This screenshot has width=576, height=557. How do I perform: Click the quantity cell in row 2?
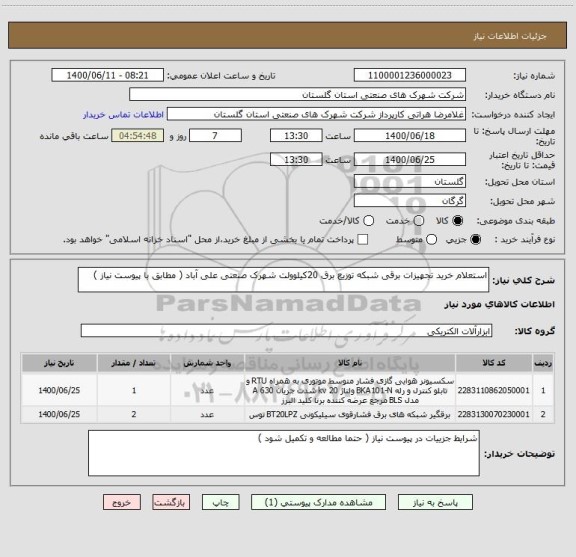coord(134,414)
